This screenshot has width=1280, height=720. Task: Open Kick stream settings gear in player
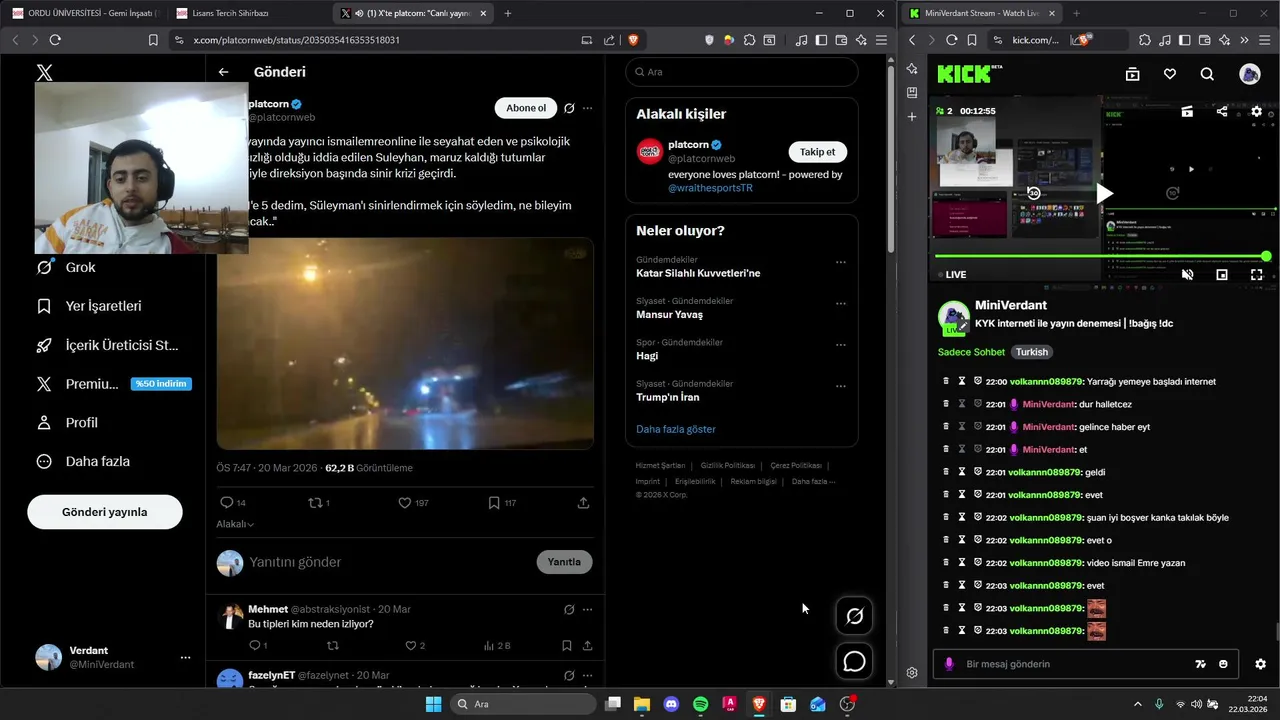point(1257,111)
